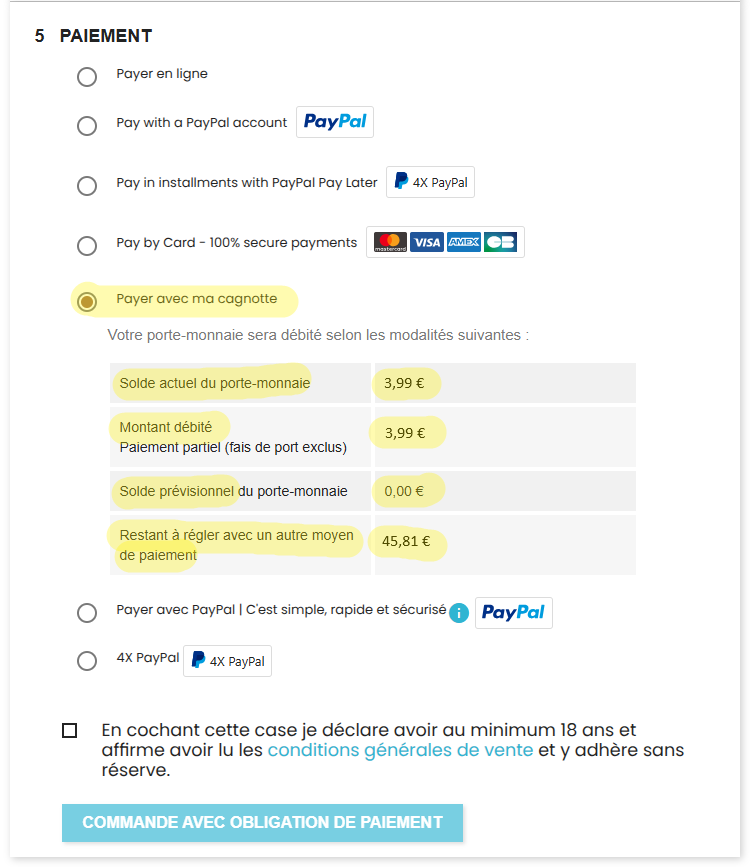
Task: Click the AMEX card logo
Action: [463, 243]
